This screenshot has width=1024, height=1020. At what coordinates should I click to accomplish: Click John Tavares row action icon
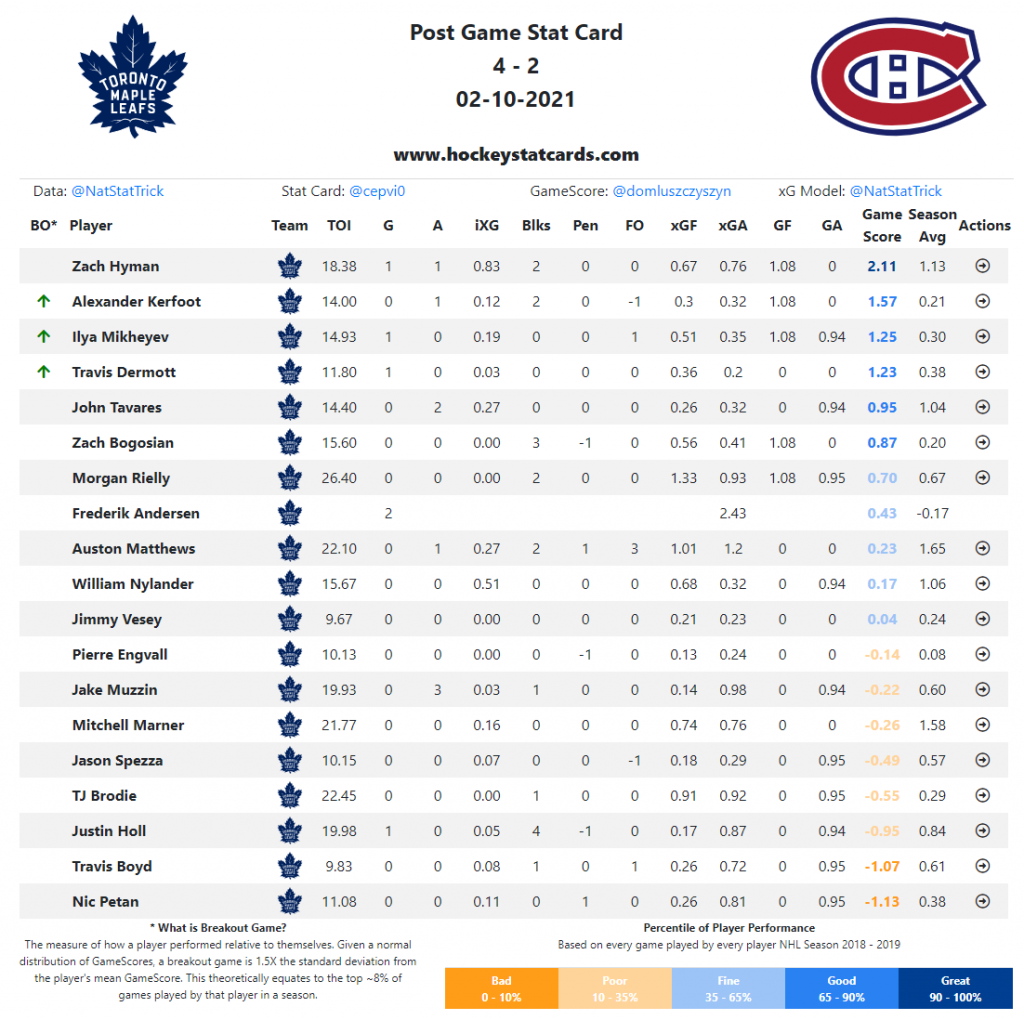(982, 407)
